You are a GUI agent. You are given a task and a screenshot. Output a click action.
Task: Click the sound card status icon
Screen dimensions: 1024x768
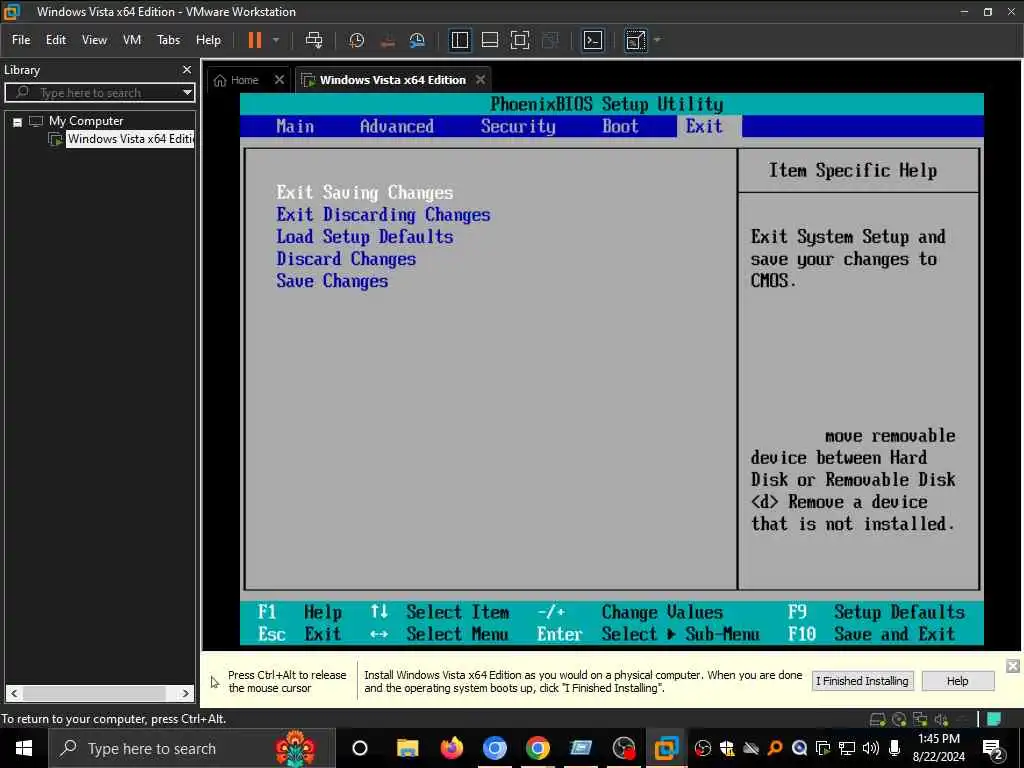[x=941, y=720]
